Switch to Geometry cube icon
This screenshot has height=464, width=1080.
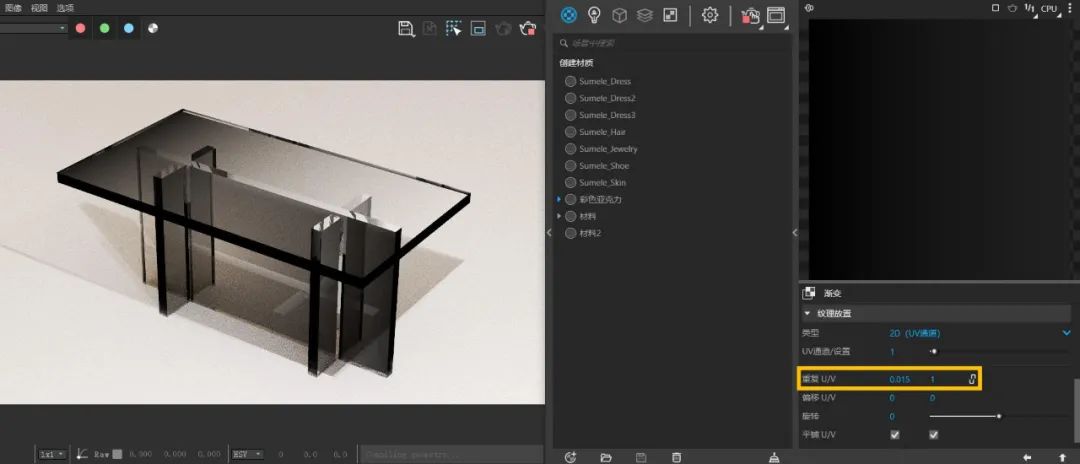[x=619, y=15]
